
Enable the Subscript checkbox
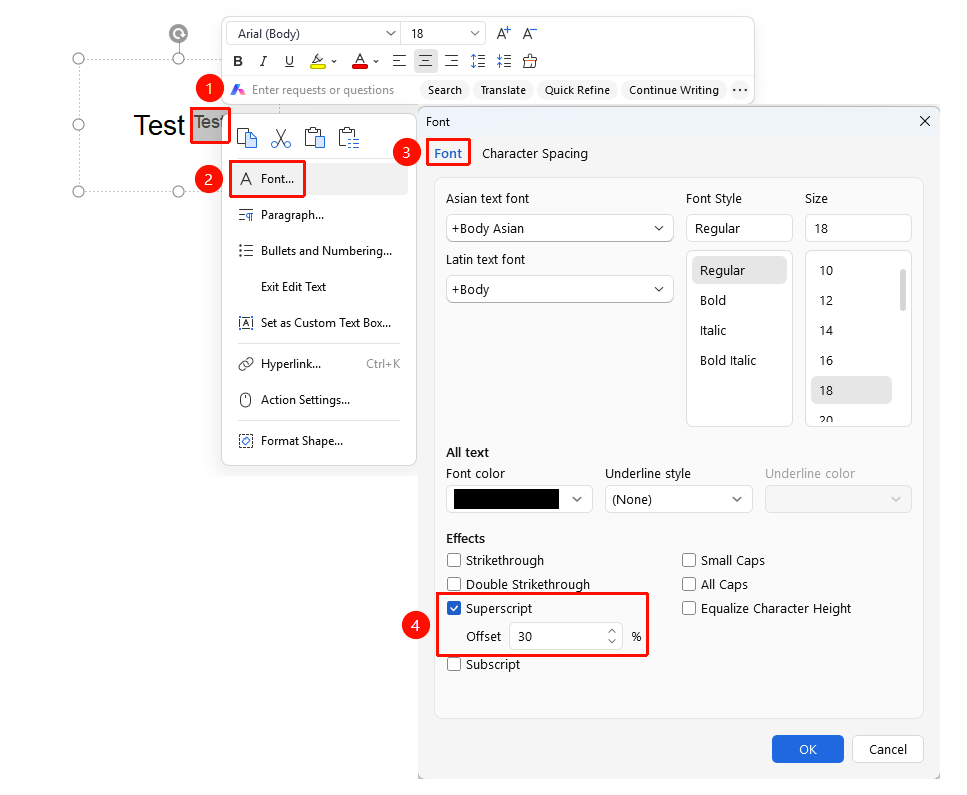(454, 664)
